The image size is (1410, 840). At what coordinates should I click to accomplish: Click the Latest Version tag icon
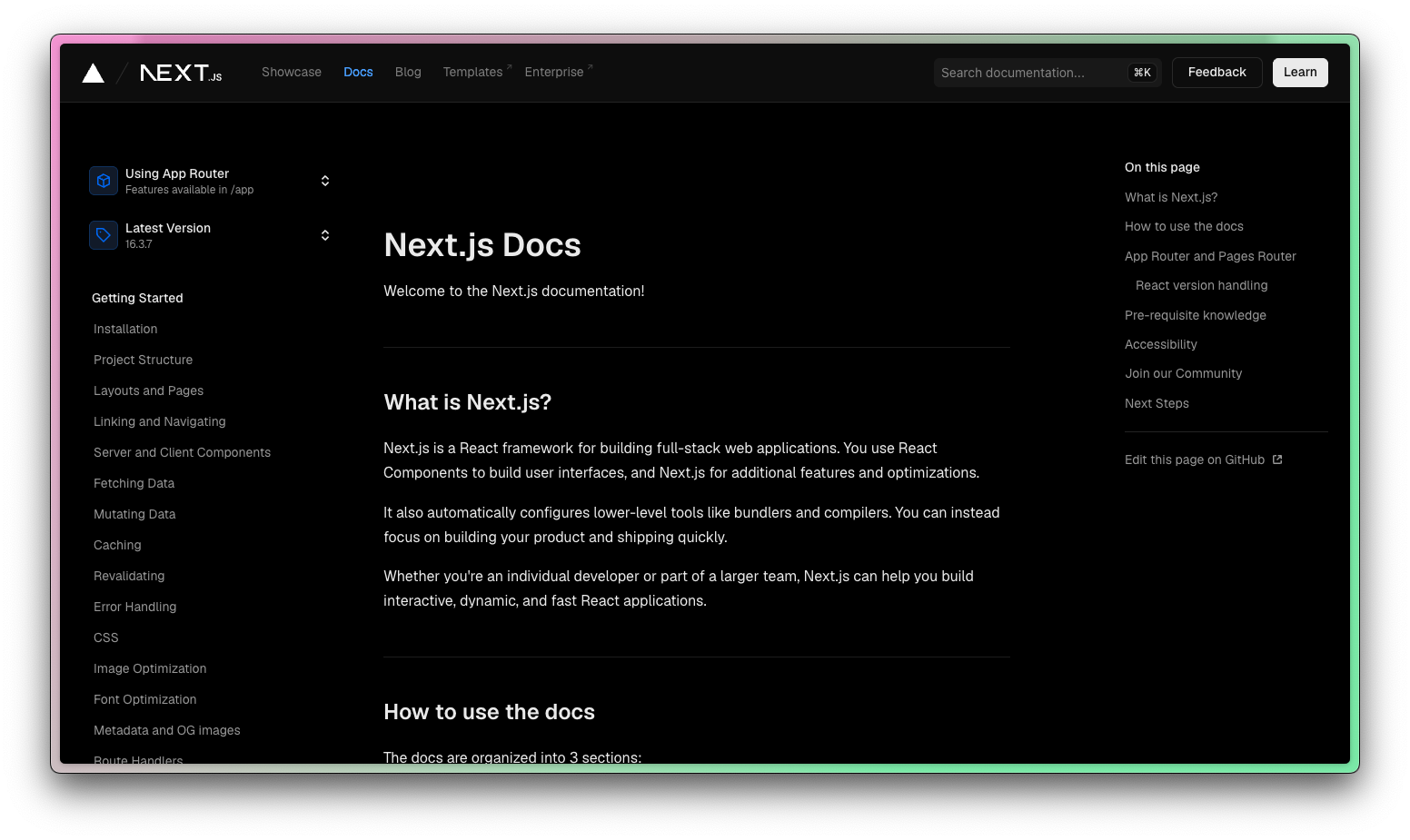point(104,235)
